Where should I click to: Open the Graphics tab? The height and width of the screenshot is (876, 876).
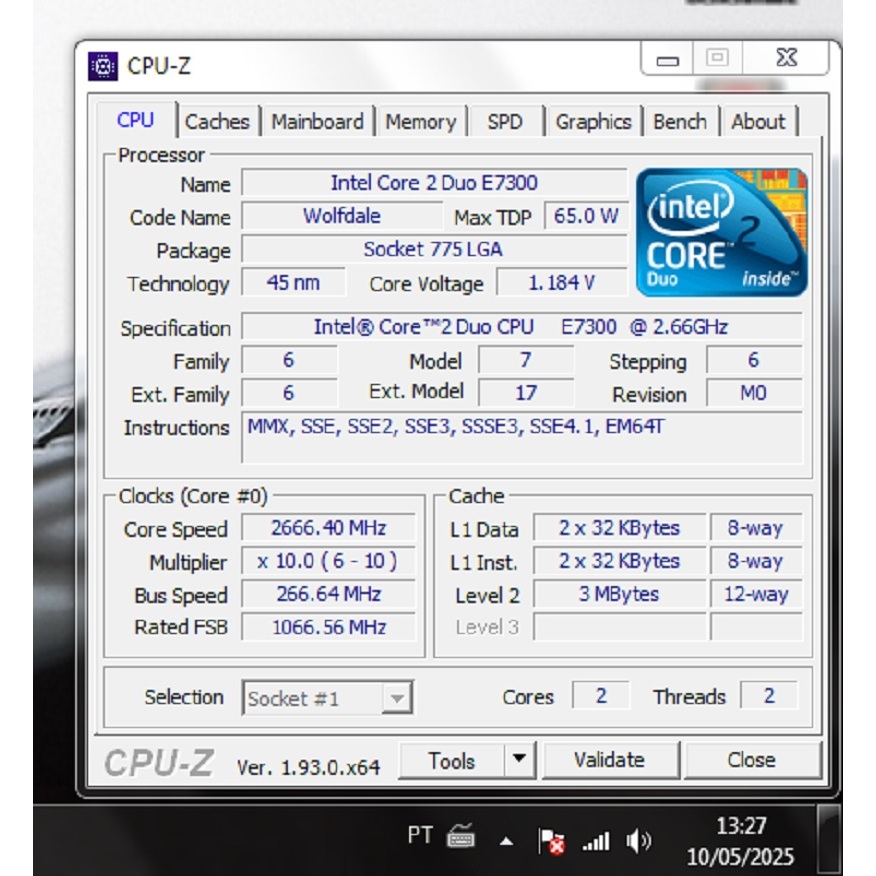(593, 122)
